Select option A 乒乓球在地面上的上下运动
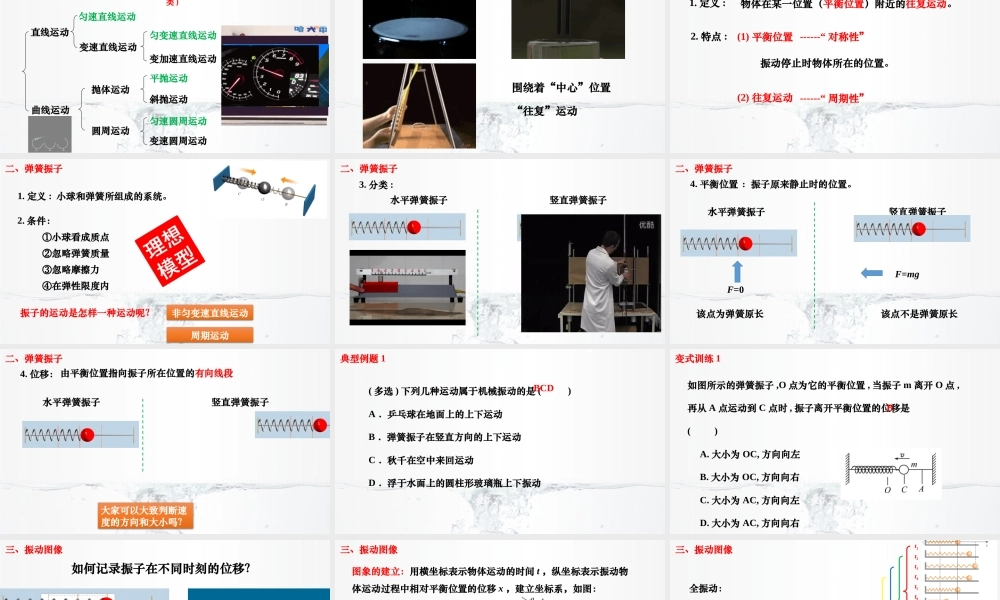 point(436,414)
